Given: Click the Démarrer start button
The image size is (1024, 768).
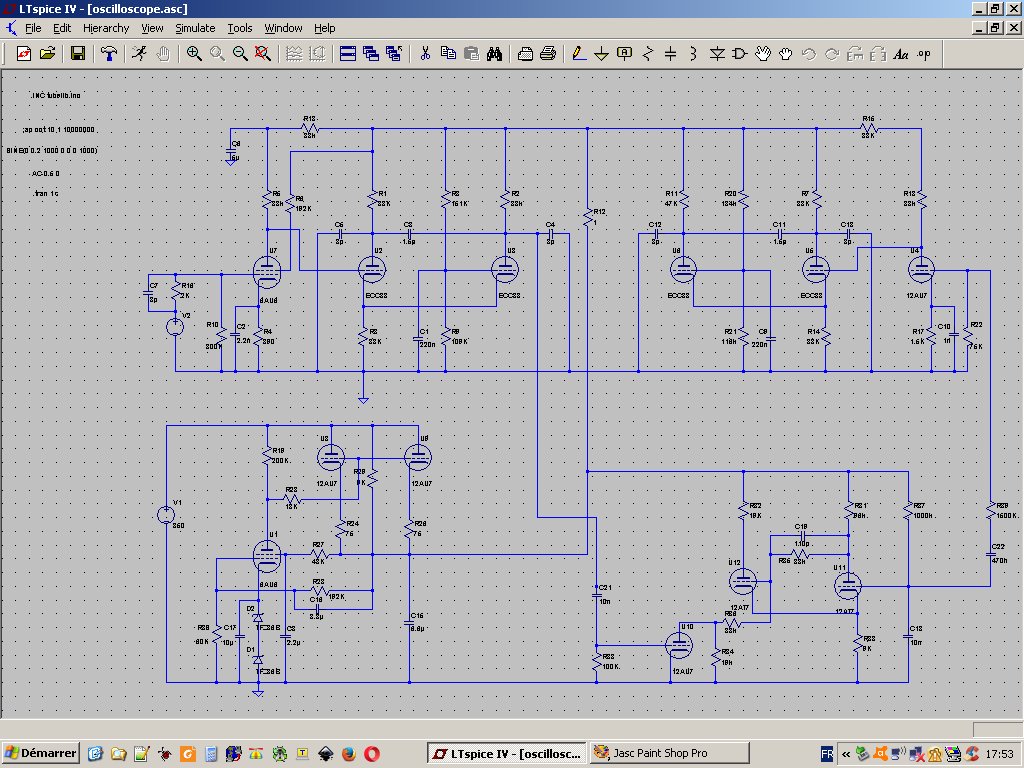Looking at the screenshot, I should tap(41, 753).
